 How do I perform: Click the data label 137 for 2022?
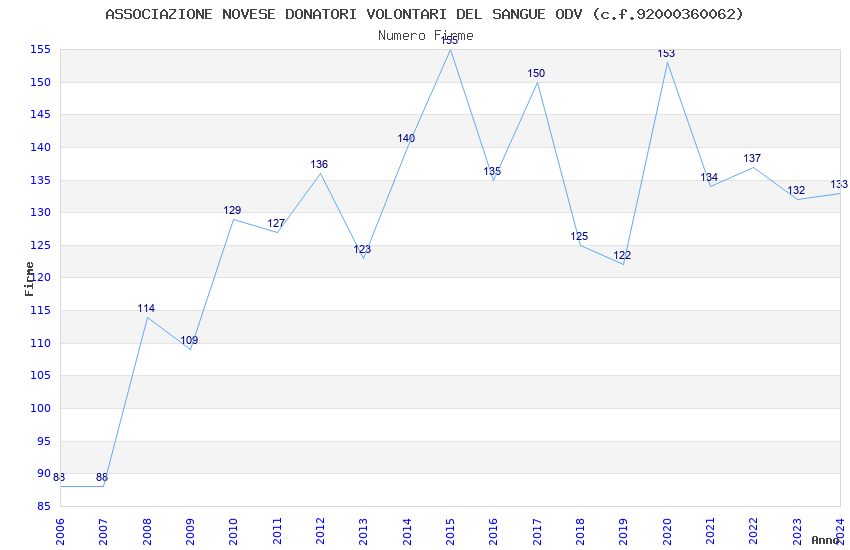[x=752, y=158]
